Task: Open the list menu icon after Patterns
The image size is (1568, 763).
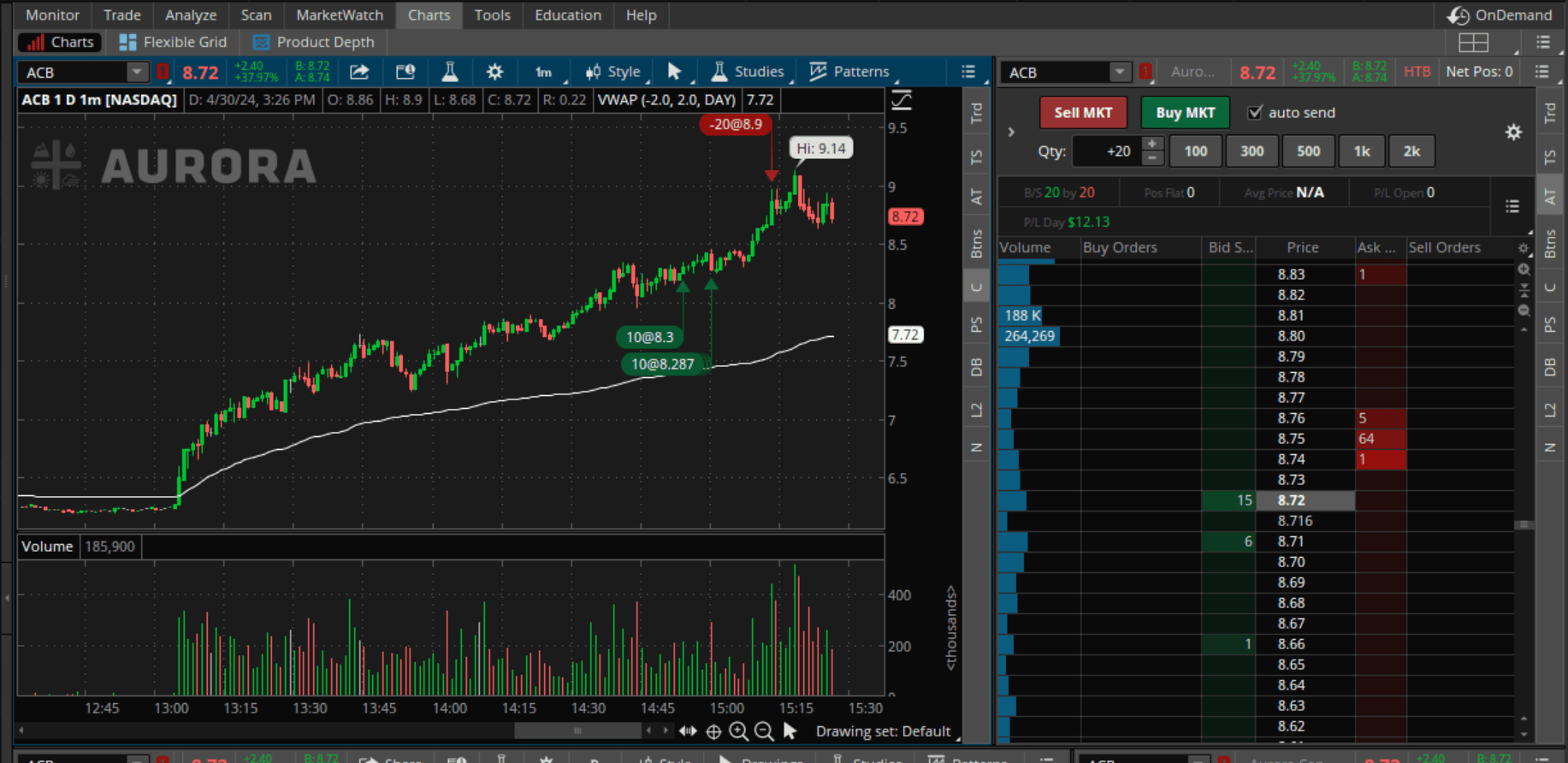Action: (968, 72)
